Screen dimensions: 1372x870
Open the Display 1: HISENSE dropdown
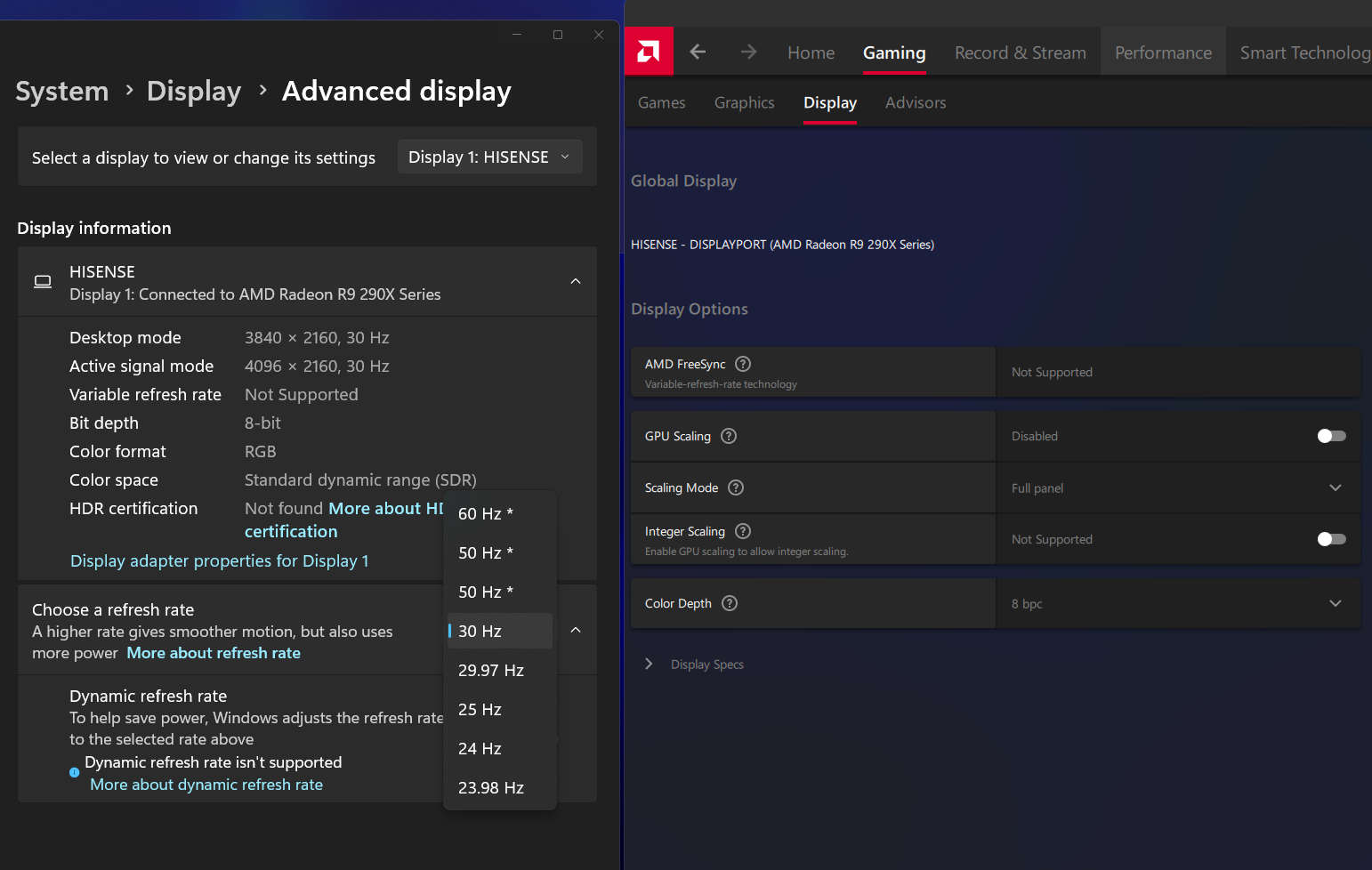point(489,157)
